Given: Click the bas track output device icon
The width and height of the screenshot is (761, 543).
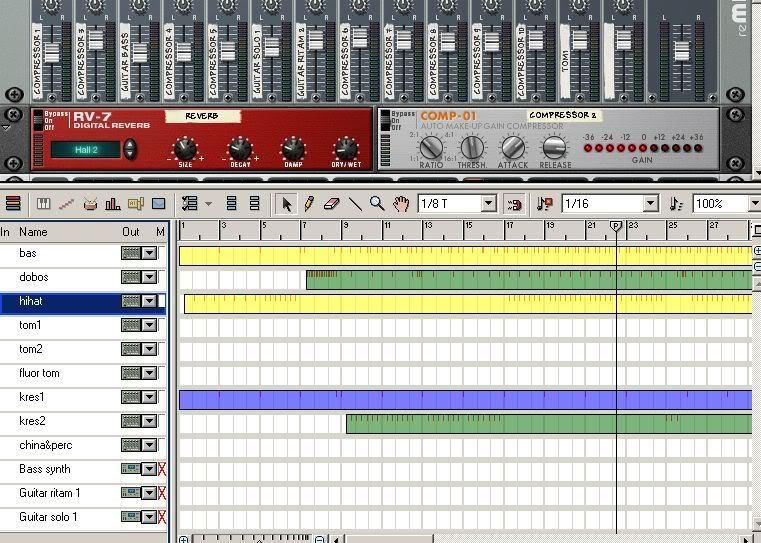Looking at the screenshot, I should click(x=131, y=253).
